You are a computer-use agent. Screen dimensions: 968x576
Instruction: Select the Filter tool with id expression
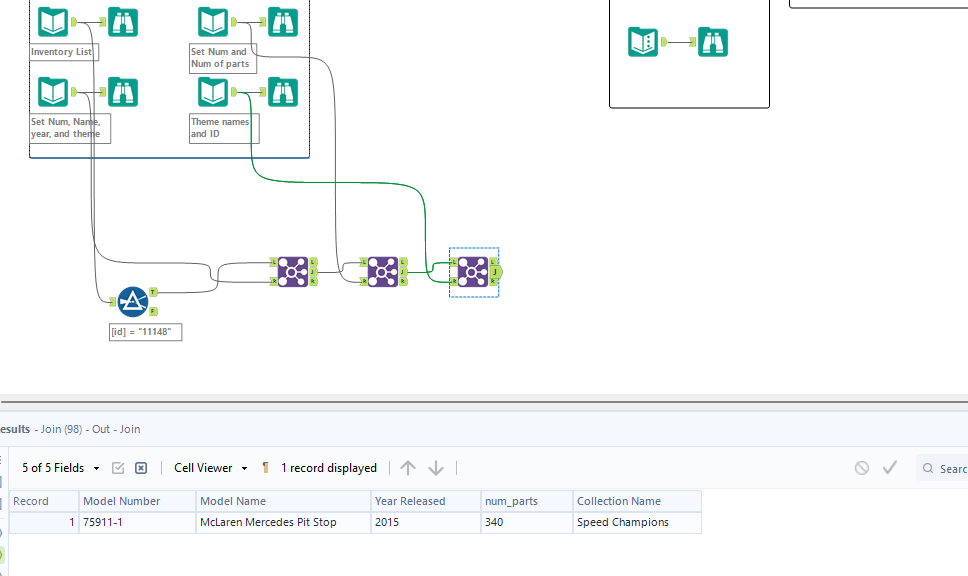tap(133, 302)
